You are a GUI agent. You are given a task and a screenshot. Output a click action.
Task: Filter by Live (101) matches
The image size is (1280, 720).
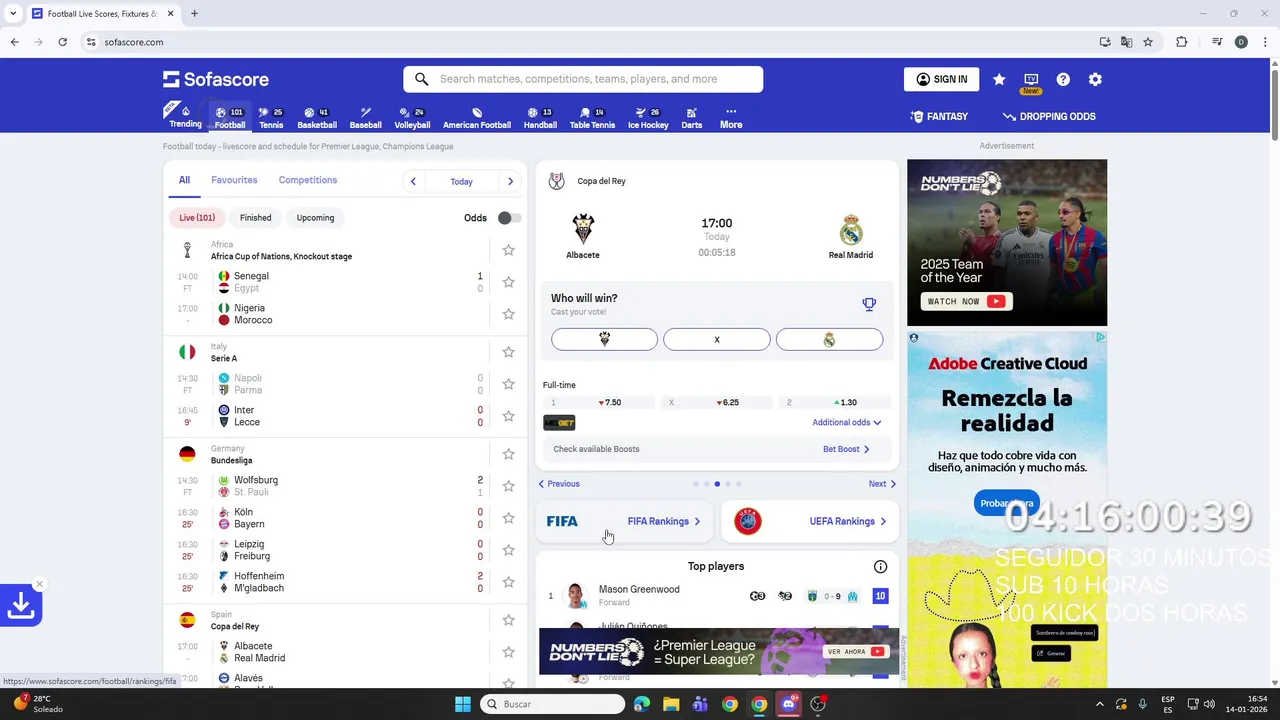coord(197,217)
